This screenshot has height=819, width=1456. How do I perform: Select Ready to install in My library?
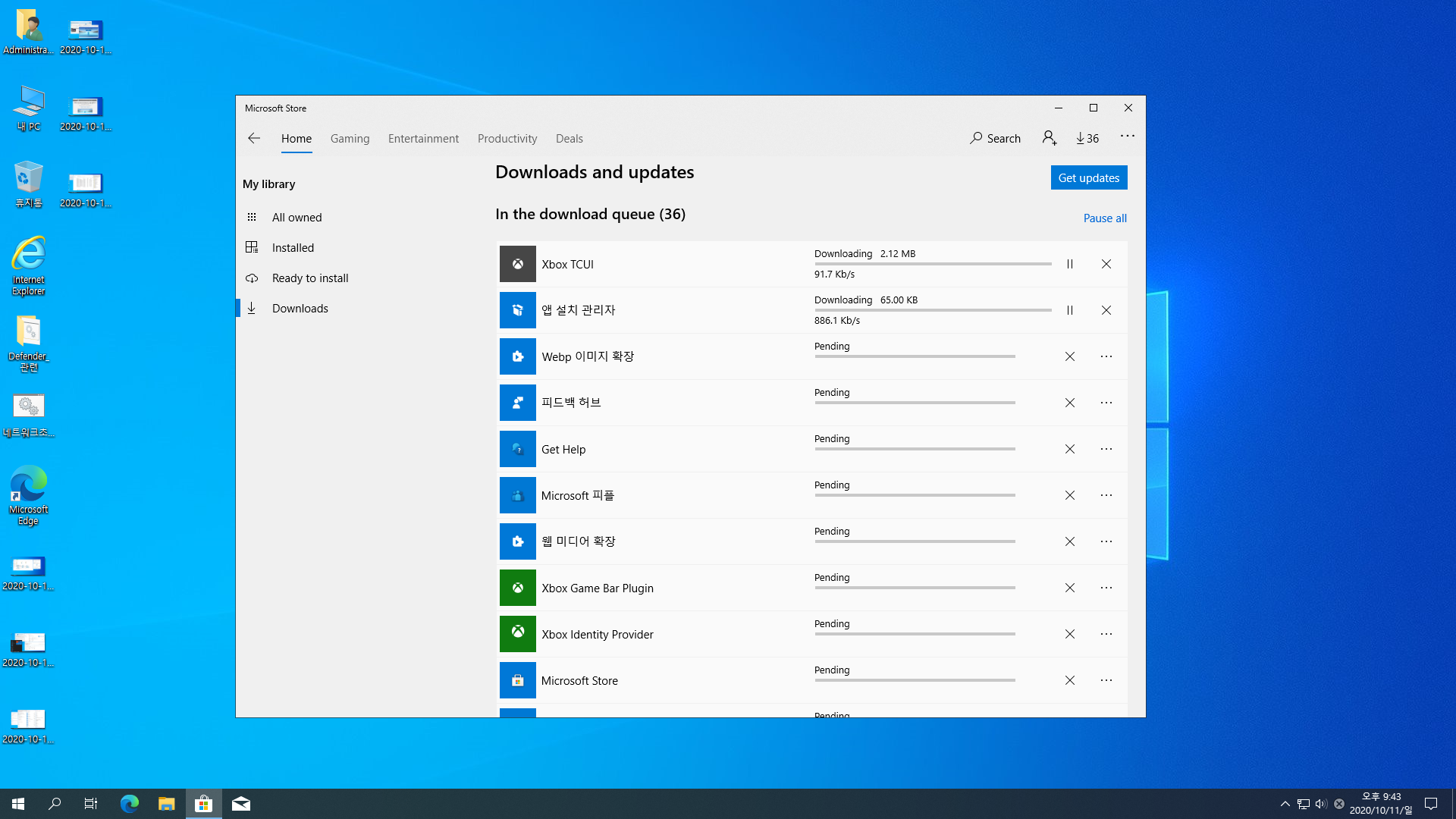click(x=309, y=278)
